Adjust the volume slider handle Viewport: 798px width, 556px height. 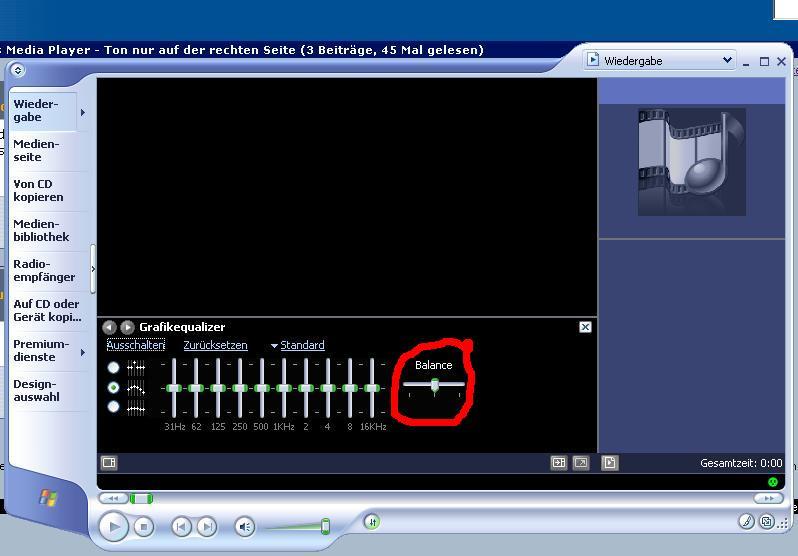click(x=325, y=526)
